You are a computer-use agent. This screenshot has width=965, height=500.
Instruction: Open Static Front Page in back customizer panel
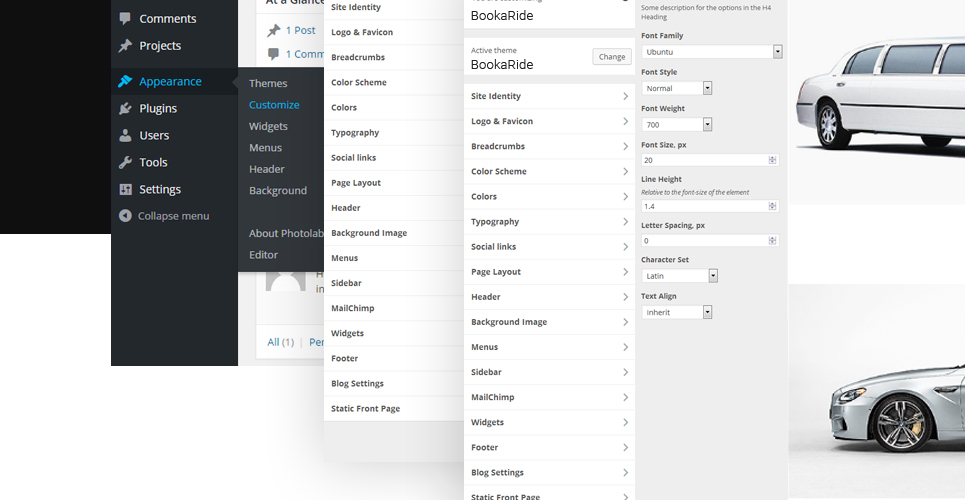pyautogui.click(x=394, y=408)
